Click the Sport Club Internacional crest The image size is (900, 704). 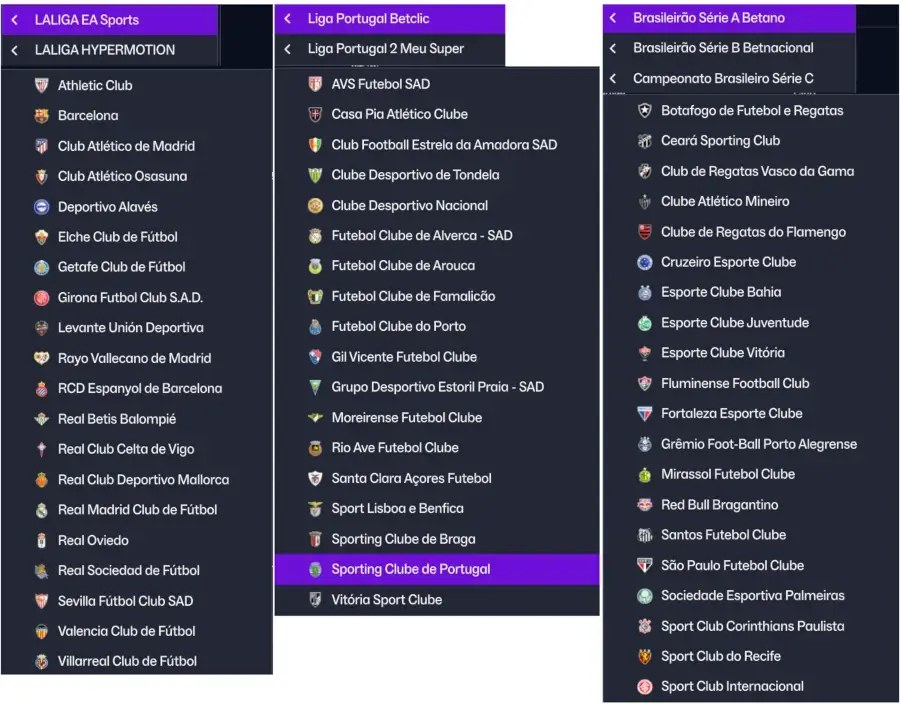(645, 686)
